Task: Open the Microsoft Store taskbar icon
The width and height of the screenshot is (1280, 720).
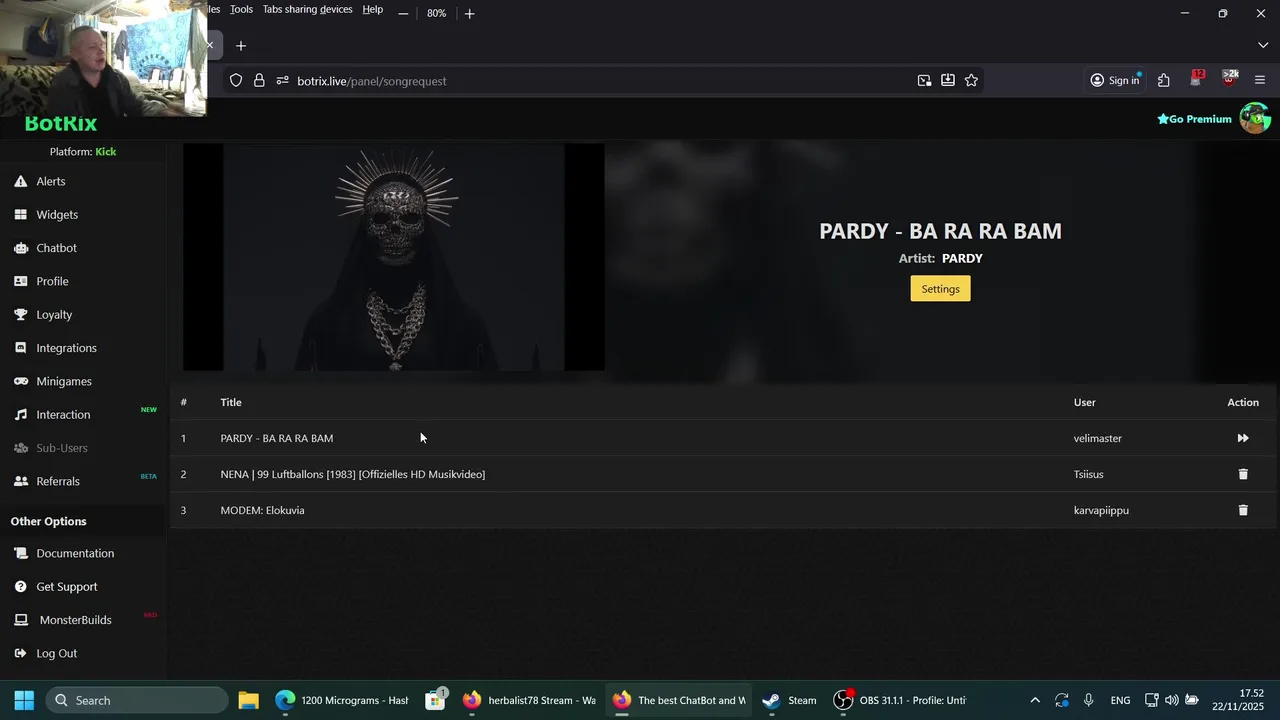Action: pyautogui.click(x=435, y=700)
